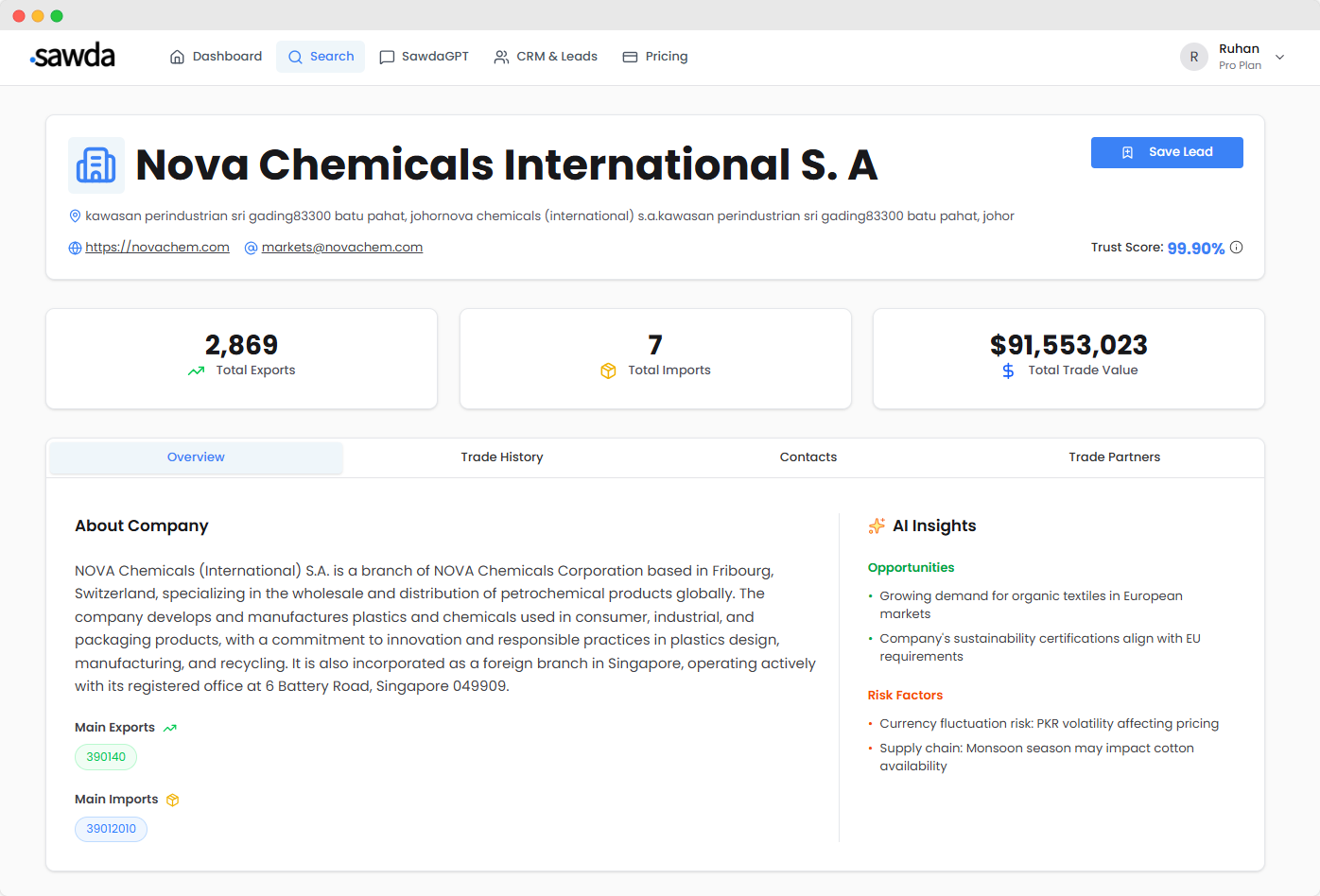
Task: Click the Total Exports trend arrow icon
Action: click(196, 370)
